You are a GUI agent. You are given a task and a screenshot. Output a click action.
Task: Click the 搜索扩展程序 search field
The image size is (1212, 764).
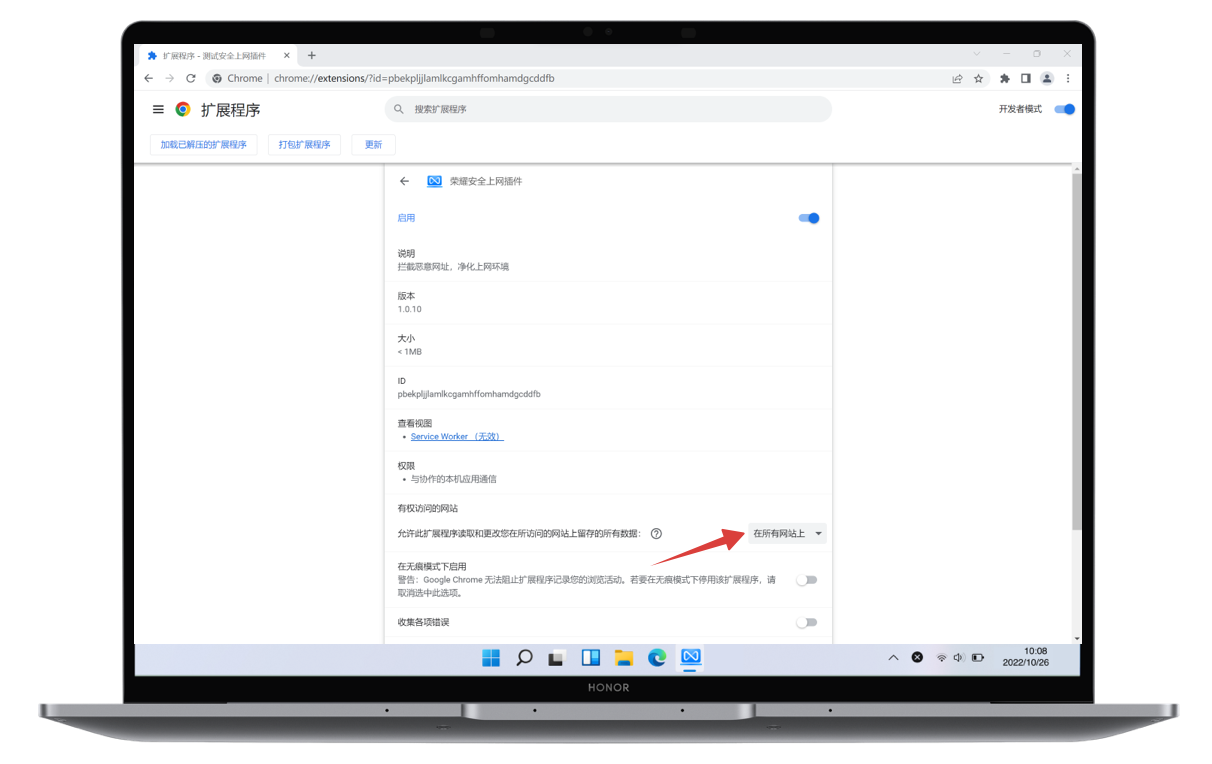coord(608,109)
